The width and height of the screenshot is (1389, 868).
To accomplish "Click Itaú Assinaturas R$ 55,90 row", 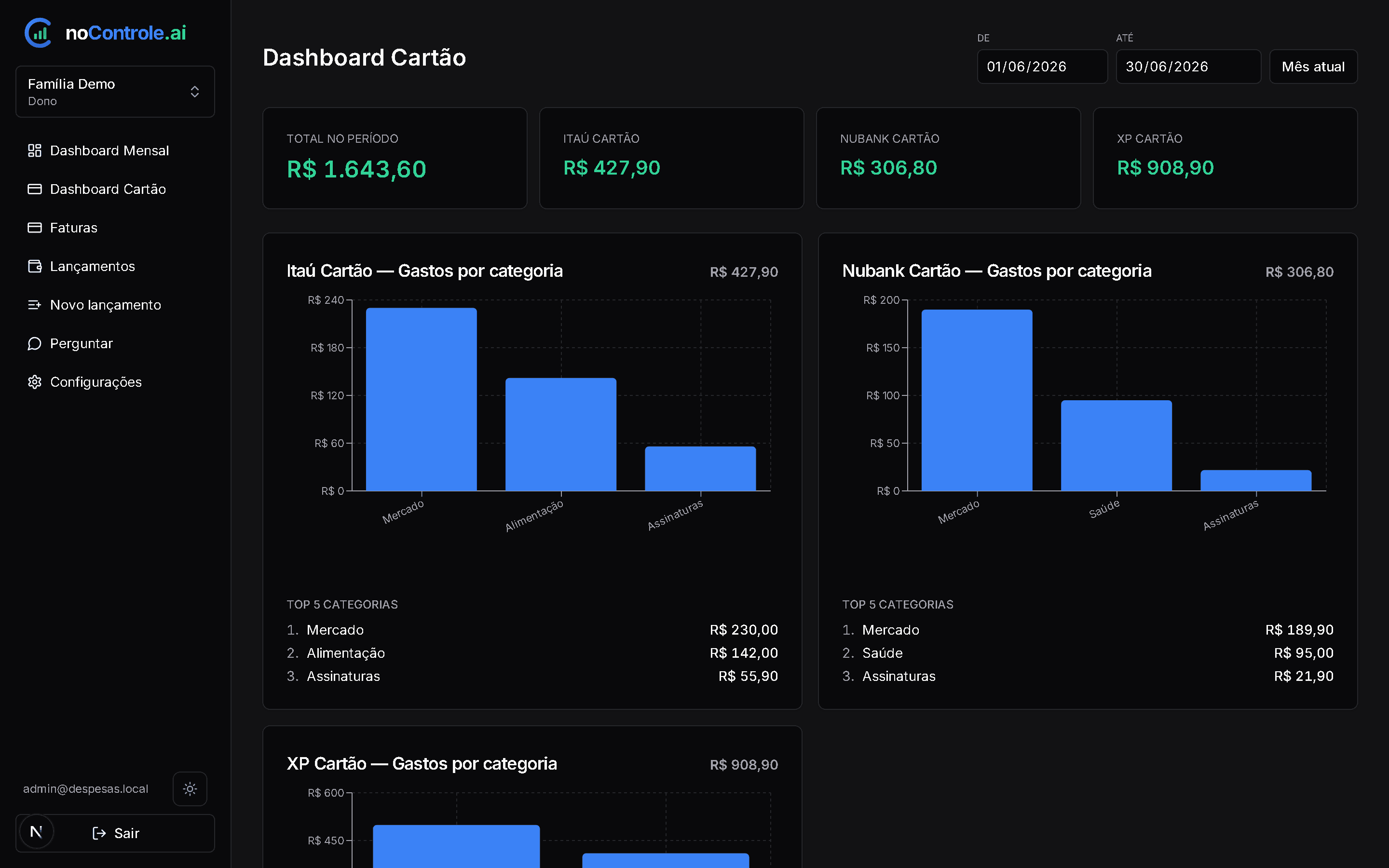I will pyautogui.click(x=532, y=676).
